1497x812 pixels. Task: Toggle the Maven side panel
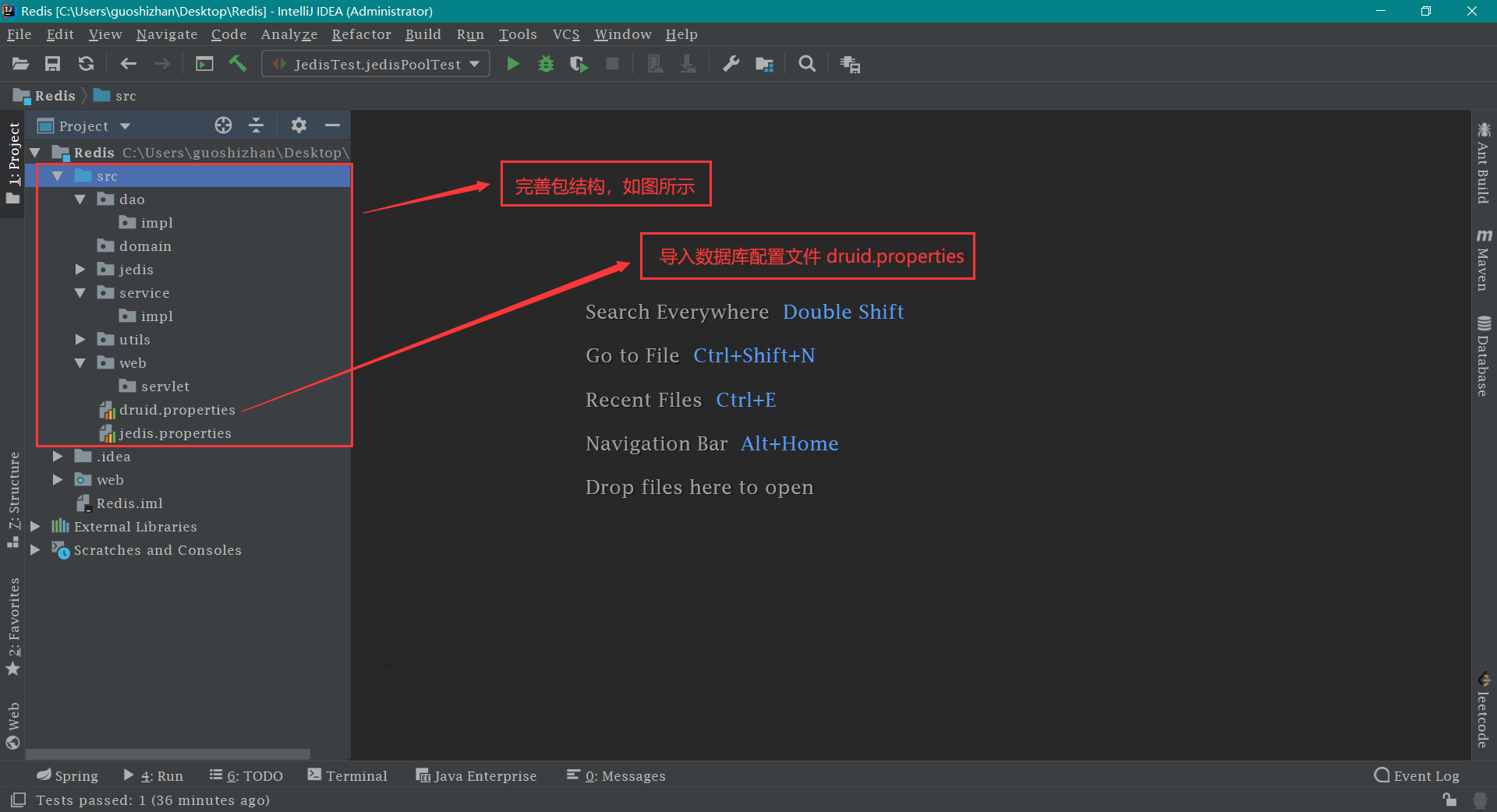(1483, 260)
